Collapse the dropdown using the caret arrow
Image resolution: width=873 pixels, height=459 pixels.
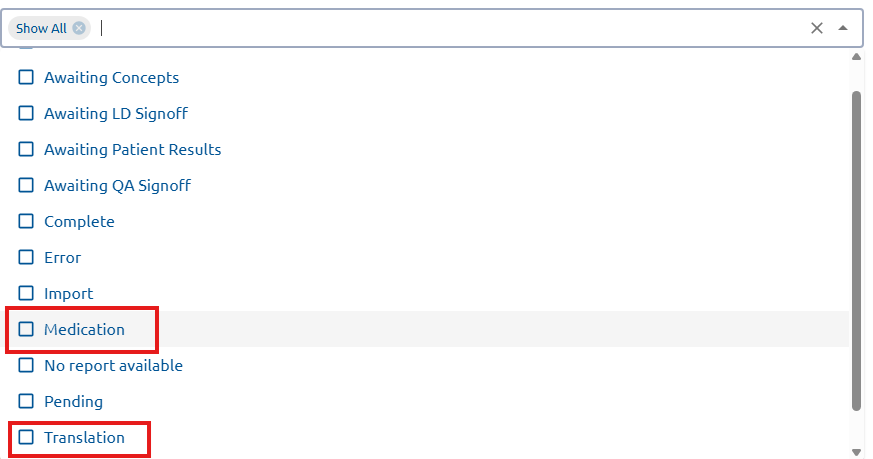click(x=843, y=28)
